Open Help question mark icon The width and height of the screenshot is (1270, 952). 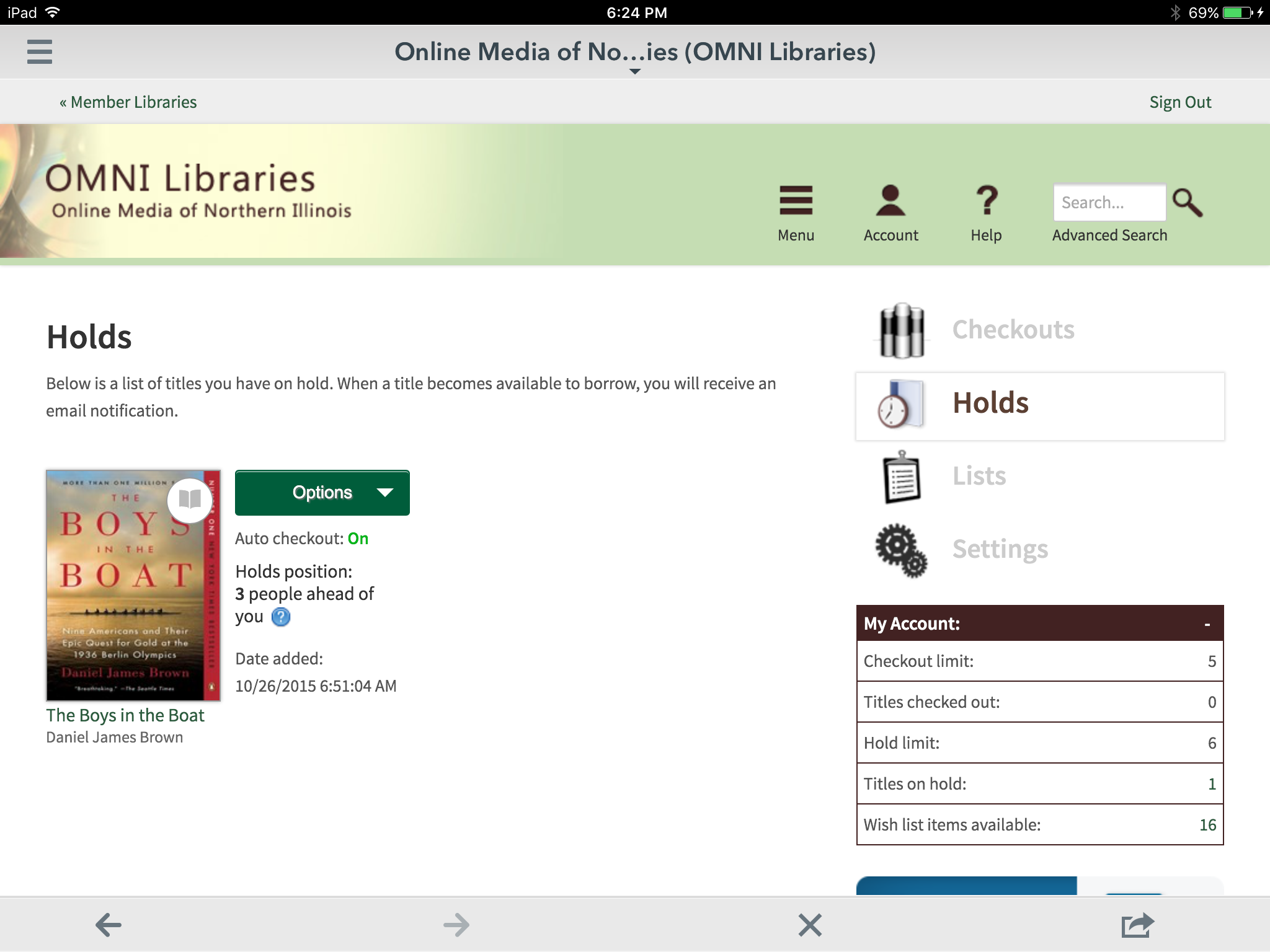(986, 201)
